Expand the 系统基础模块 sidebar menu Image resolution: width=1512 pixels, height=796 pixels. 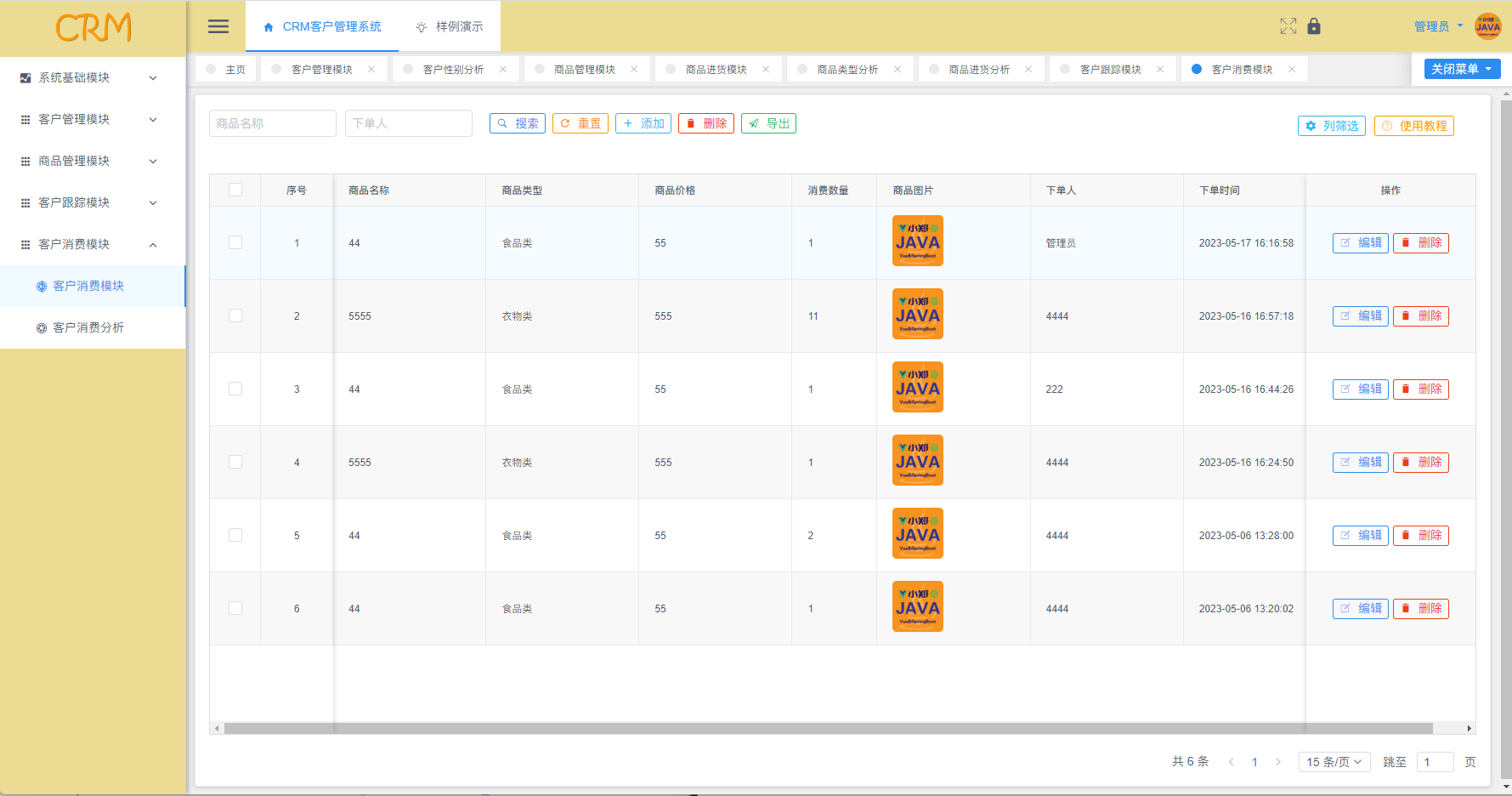click(x=89, y=77)
